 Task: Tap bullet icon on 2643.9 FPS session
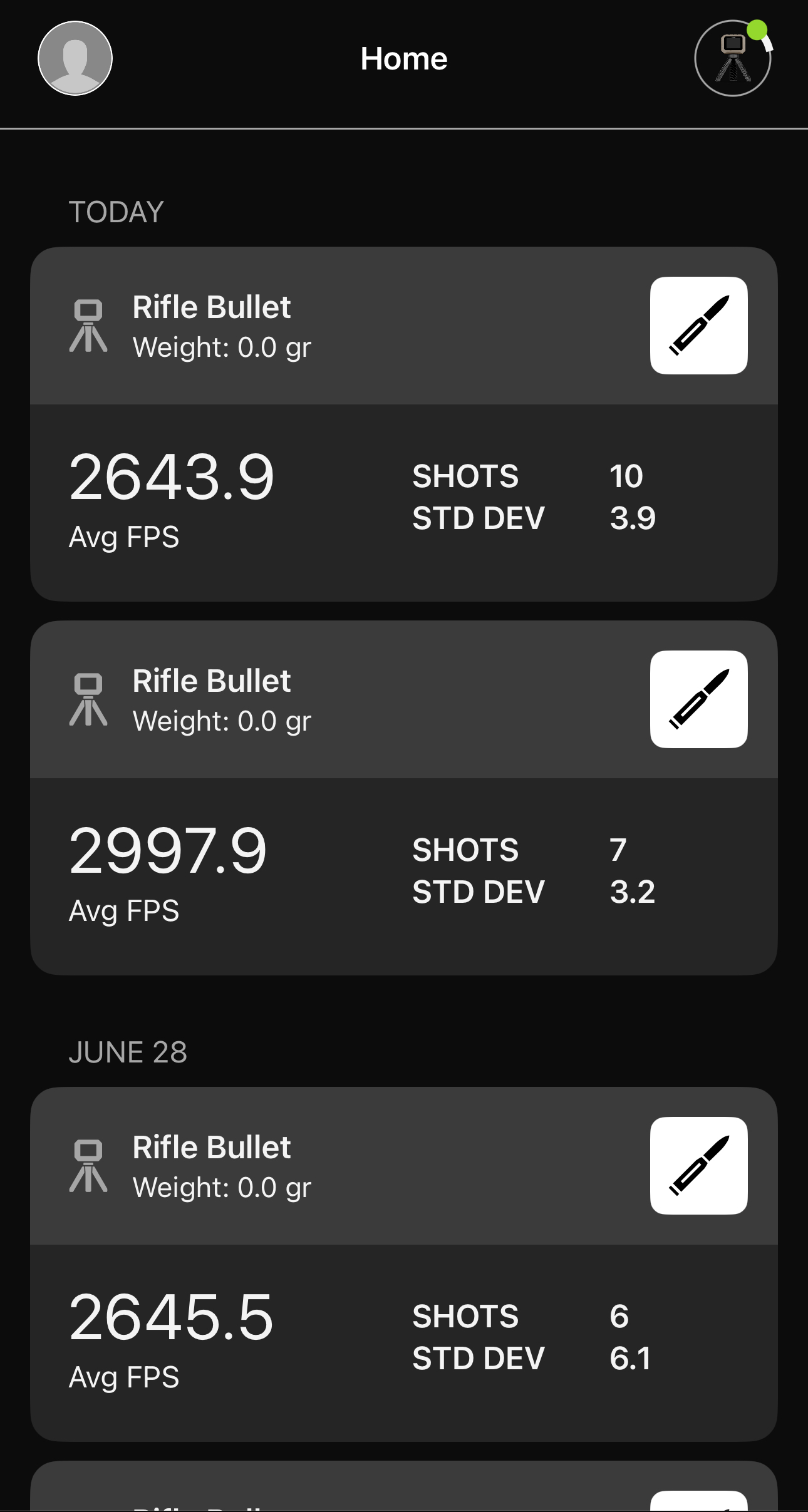(698, 326)
